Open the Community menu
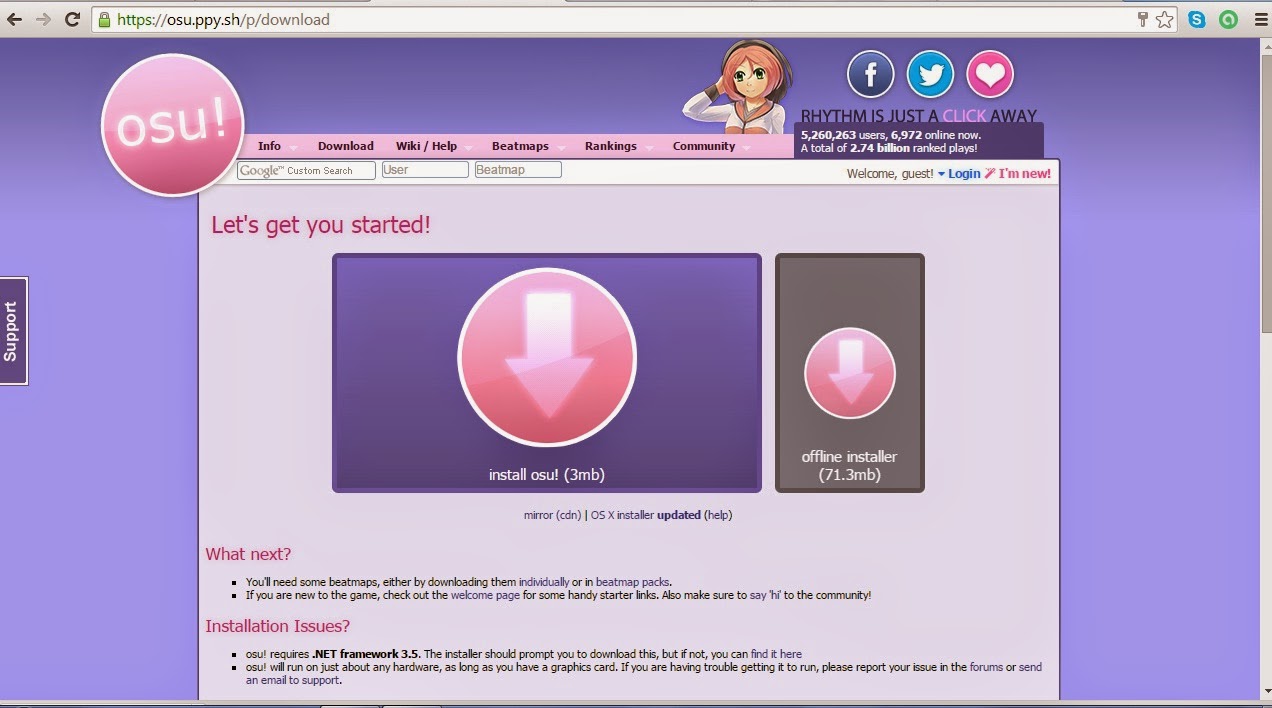 point(704,146)
